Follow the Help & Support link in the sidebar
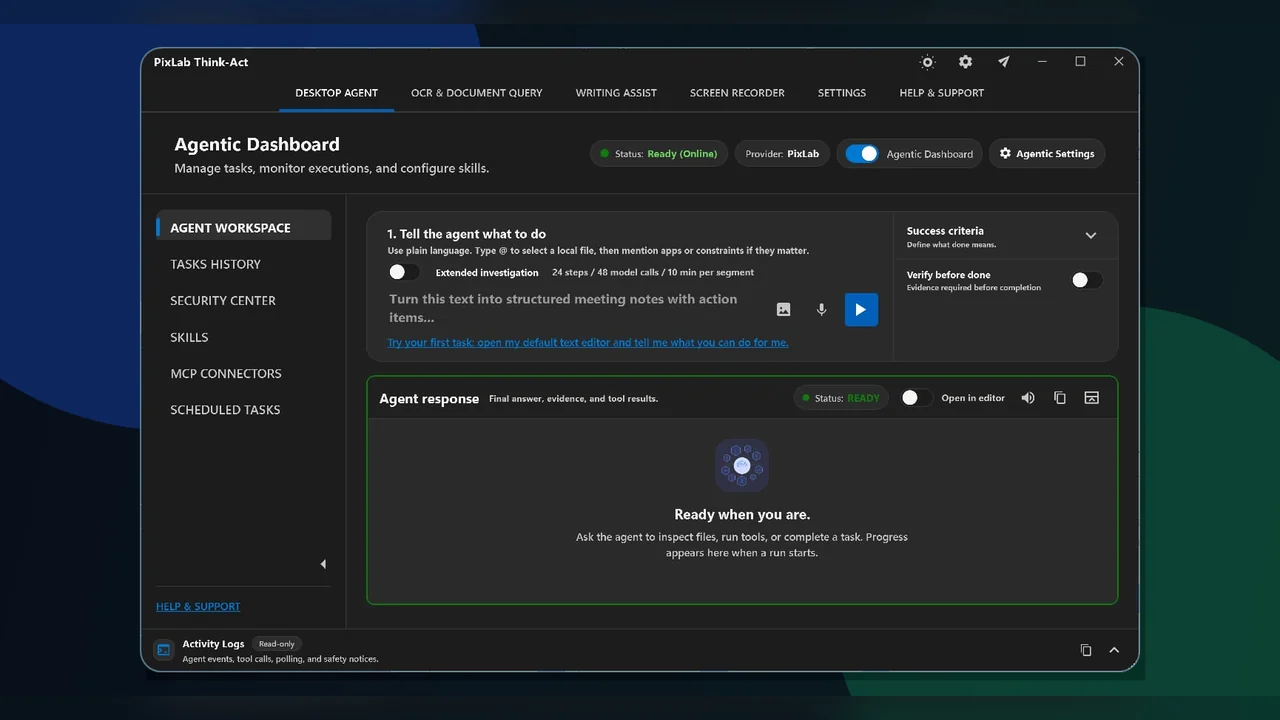1280x720 pixels. coord(198,607)
